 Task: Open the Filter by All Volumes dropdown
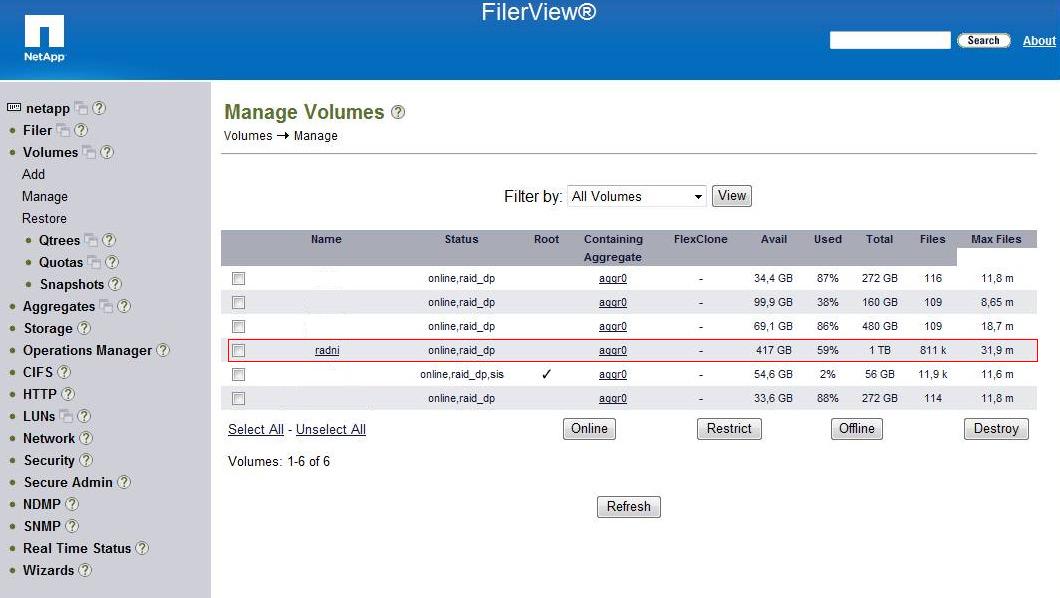[x=637, y=197]
